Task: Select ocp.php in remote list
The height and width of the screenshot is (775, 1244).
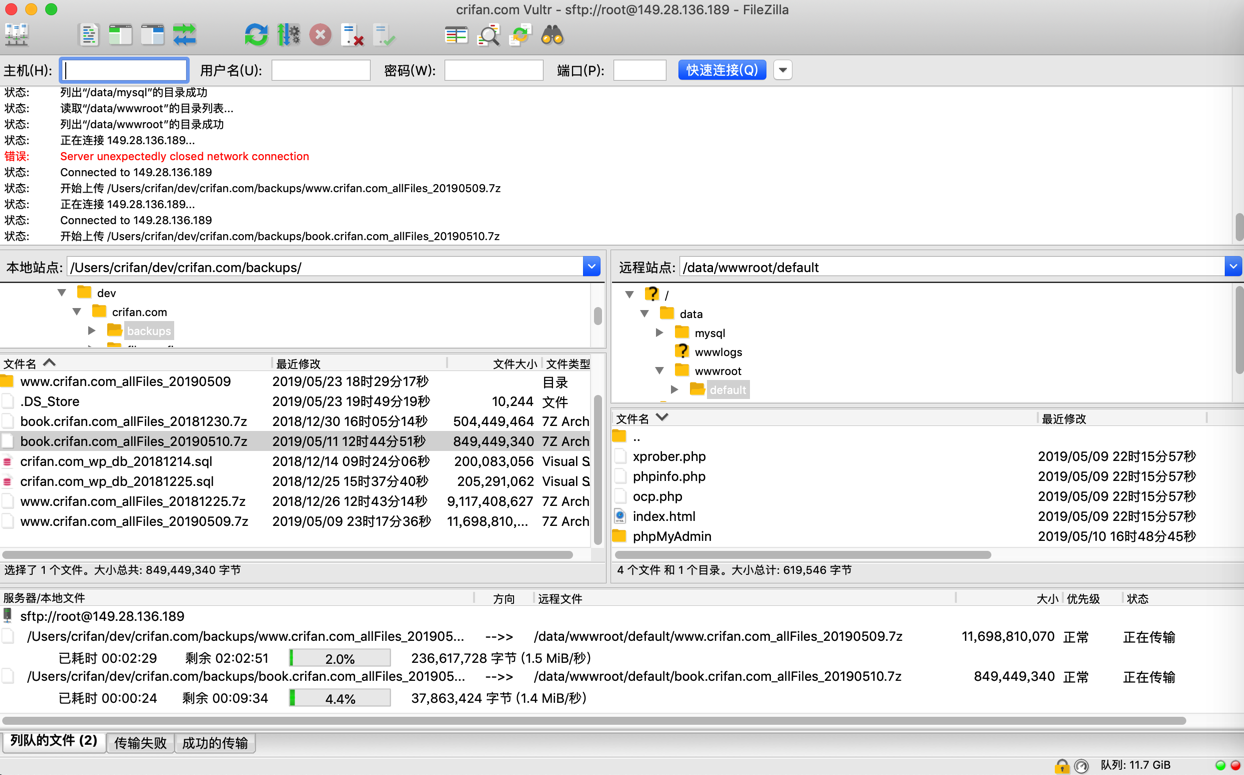Action: point(927,496)
